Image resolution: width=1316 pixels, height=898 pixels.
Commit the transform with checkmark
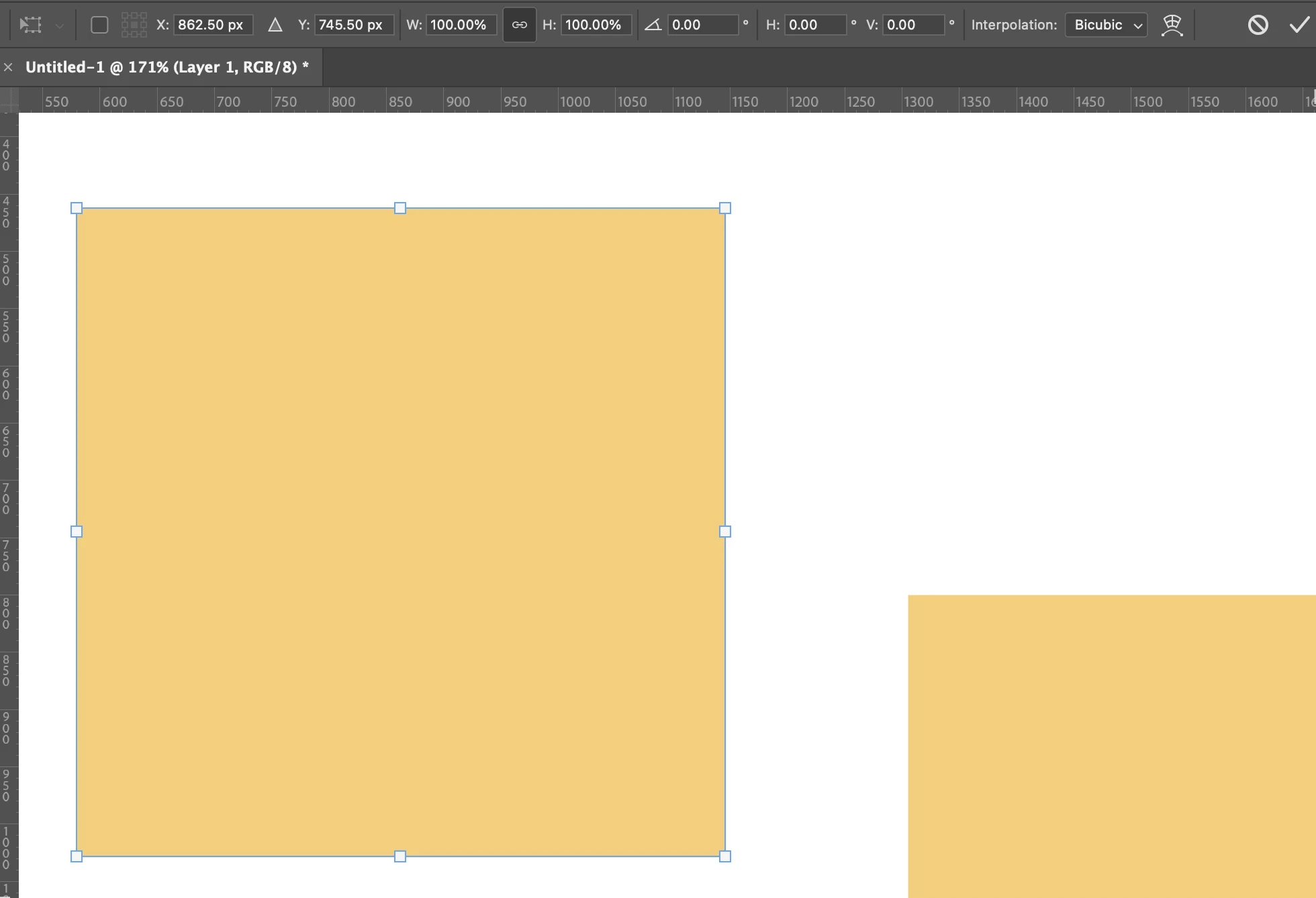coord(1299,25)
